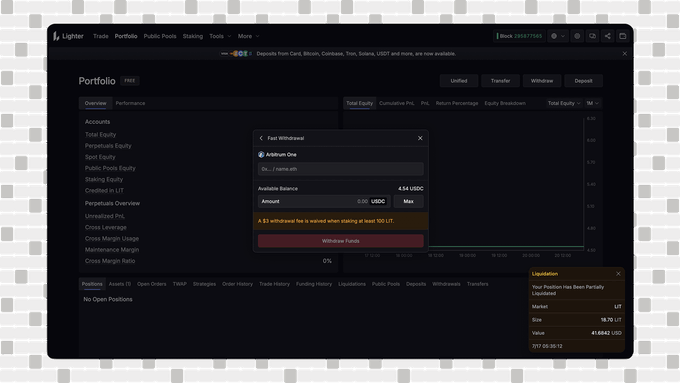Click the Lighter logo in the header
Viewport: 680px width, 383px height.
[68, 36]
